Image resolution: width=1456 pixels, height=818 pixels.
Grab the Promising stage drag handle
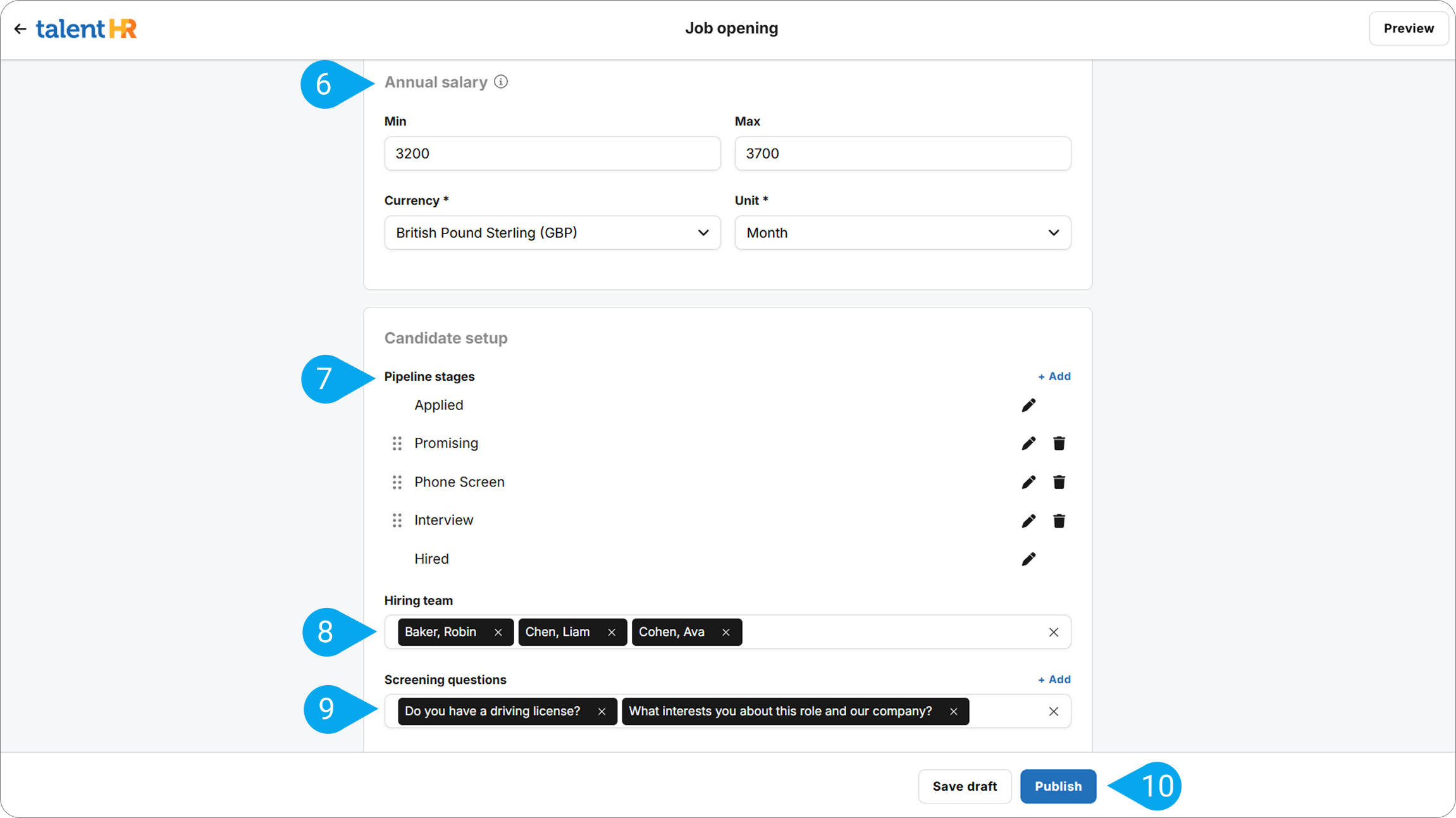tap(397, 443)
